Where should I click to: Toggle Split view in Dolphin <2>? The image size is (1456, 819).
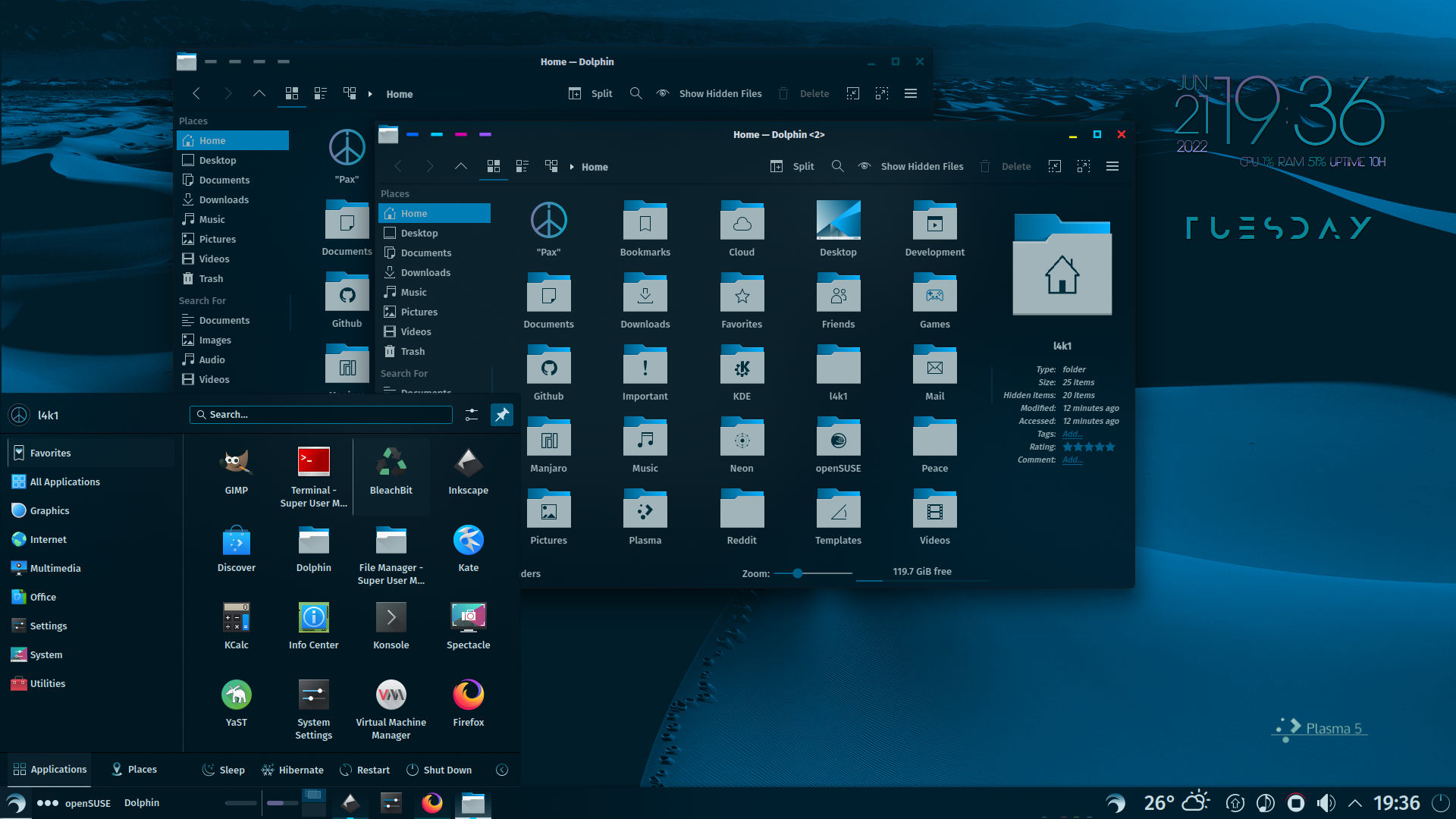point(792,166)
